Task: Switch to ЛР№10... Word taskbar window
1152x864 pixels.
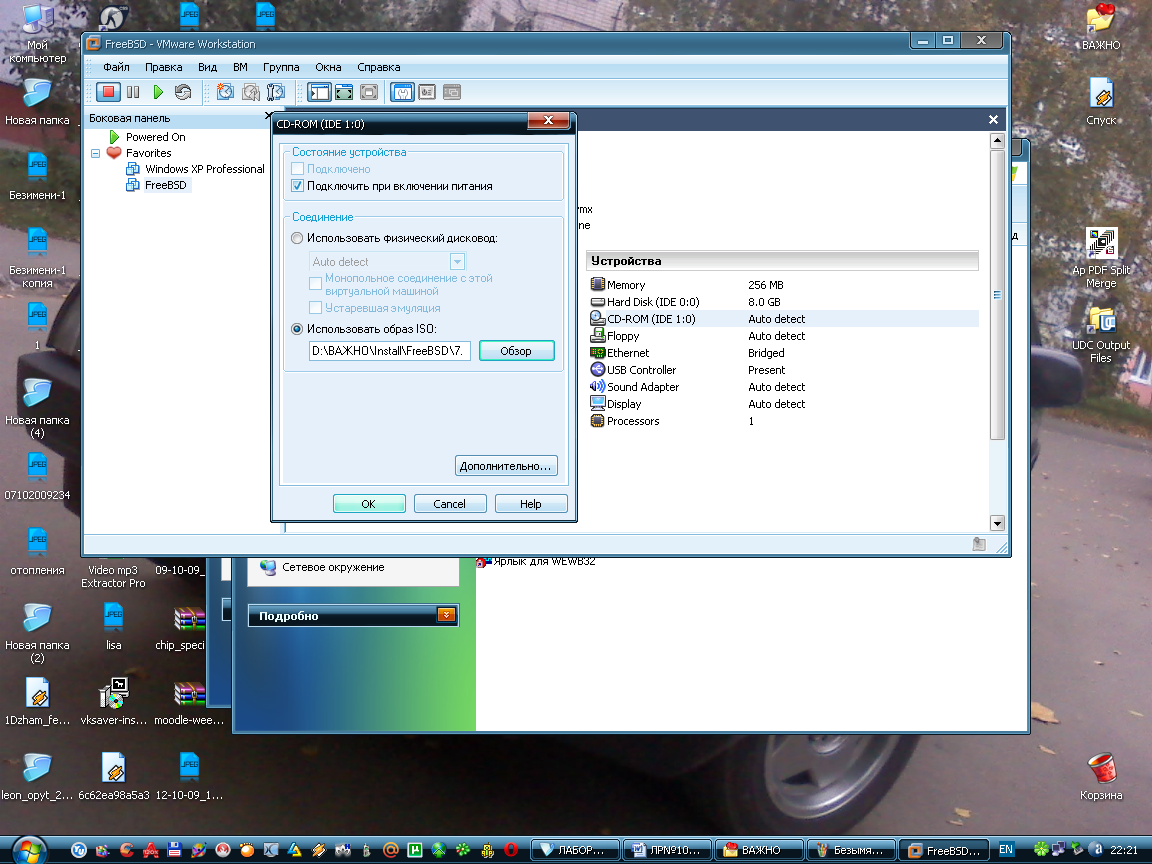Action: pos(667,850)
